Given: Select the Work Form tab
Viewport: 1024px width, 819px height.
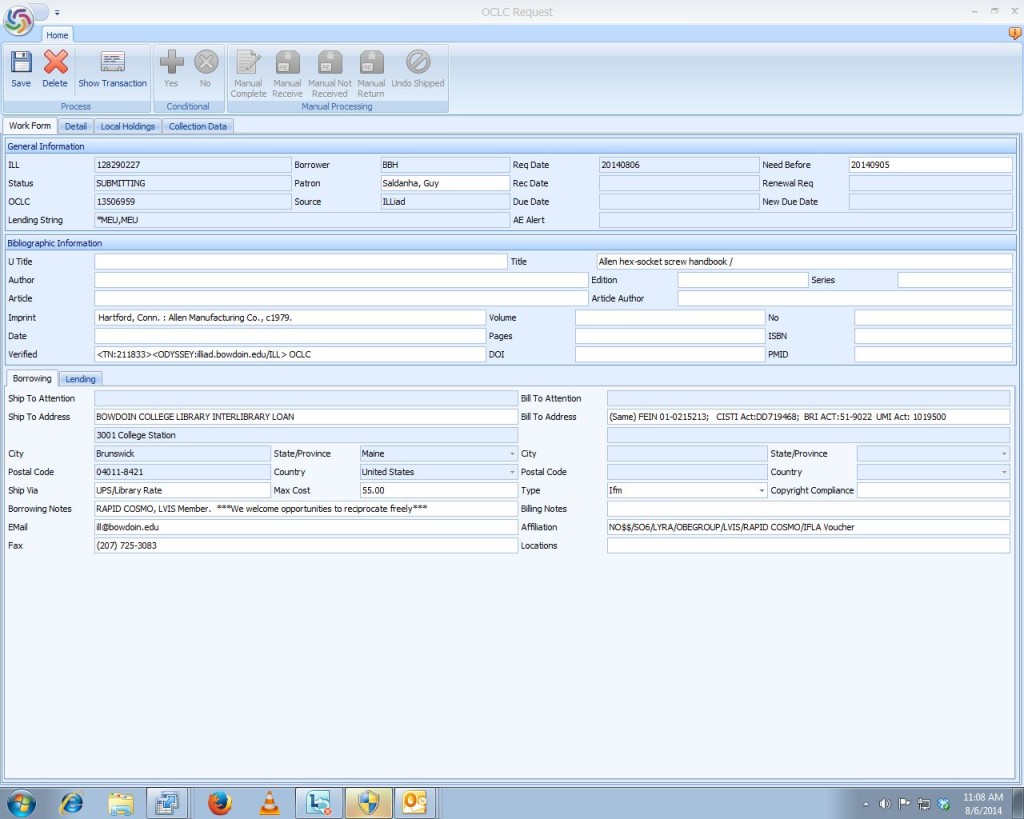Looking at the screenshot, I should coord(30,125).
